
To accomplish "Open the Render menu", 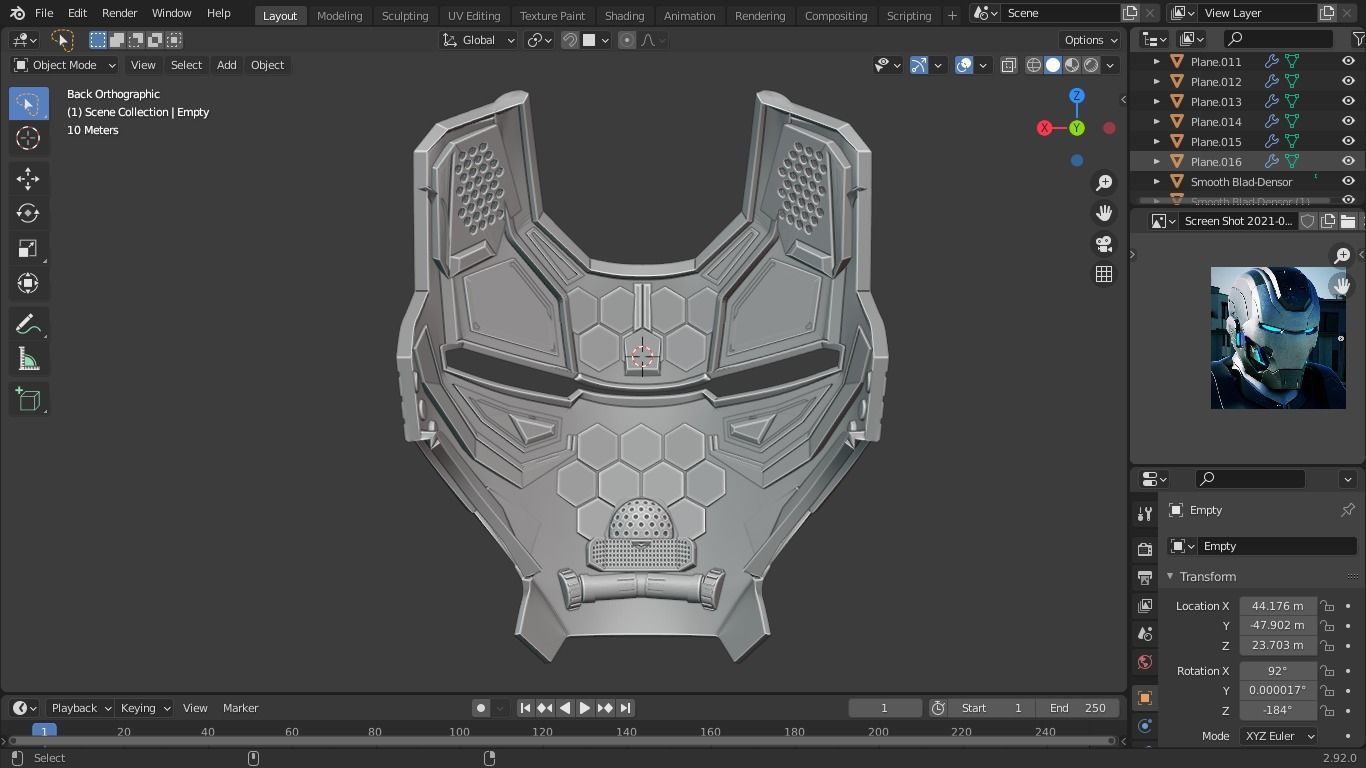I will click(119, 13).
